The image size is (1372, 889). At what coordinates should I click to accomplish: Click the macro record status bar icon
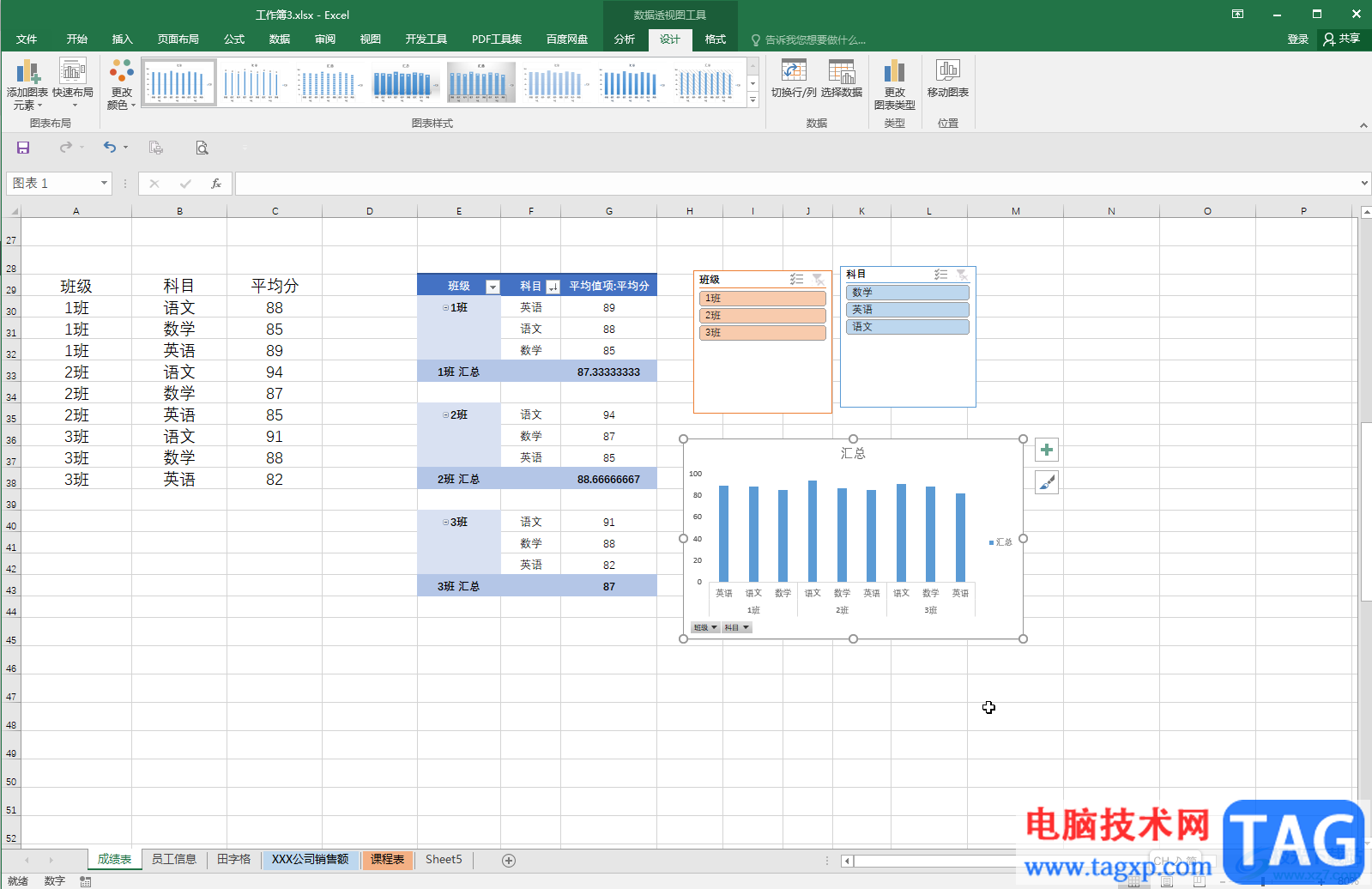pos(86,880)
